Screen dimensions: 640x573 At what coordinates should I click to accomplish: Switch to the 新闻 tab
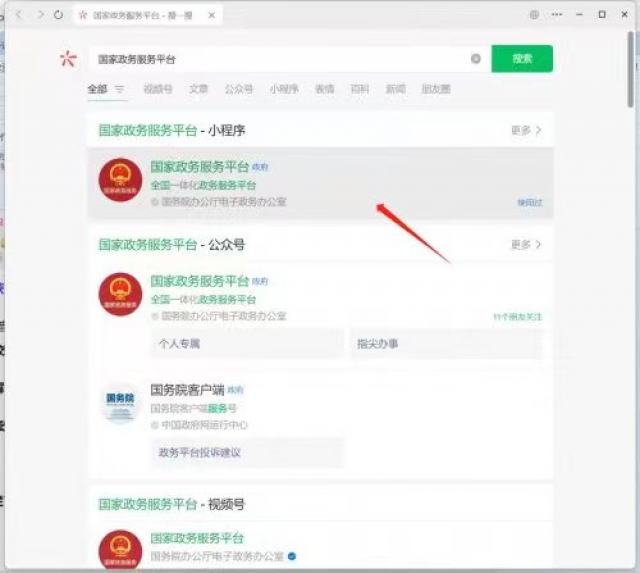pyautogui.click(x=396, y=89)
